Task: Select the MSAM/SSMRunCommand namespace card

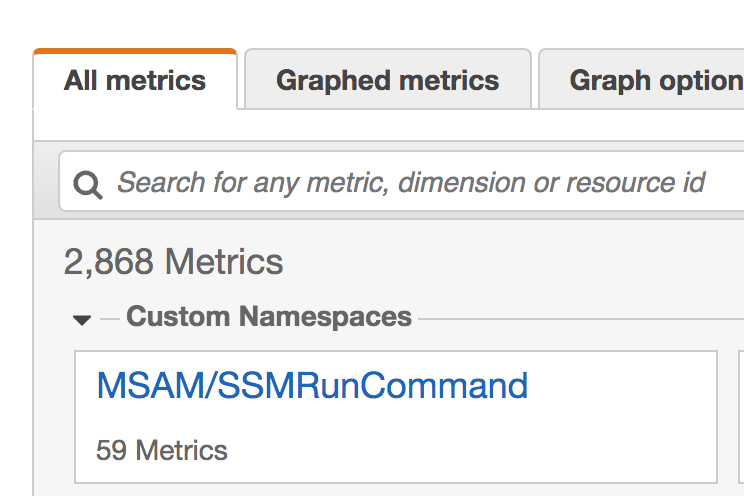Action: tap(396, 417)
